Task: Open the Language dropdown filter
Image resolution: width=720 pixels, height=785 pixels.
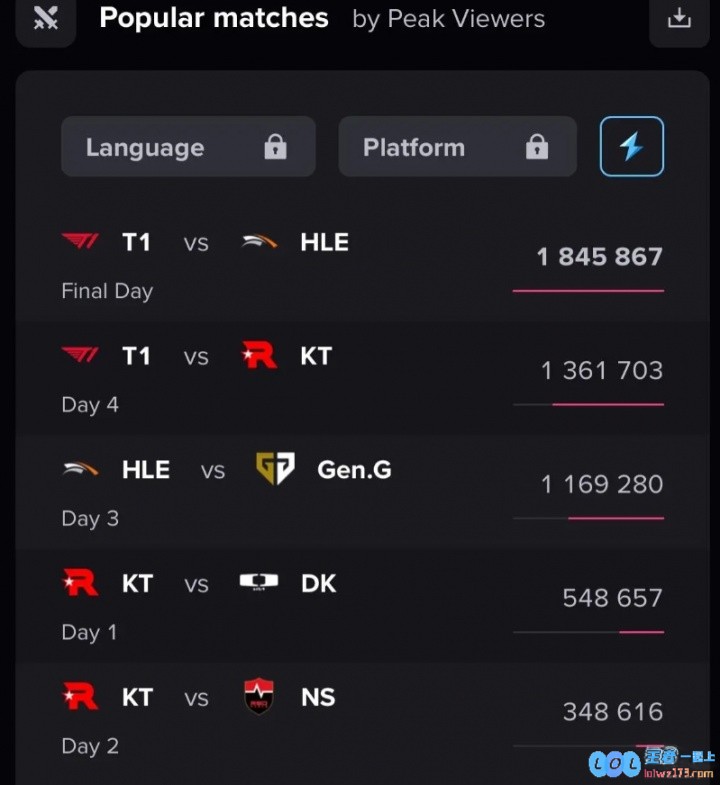Action: click(188, 146)
